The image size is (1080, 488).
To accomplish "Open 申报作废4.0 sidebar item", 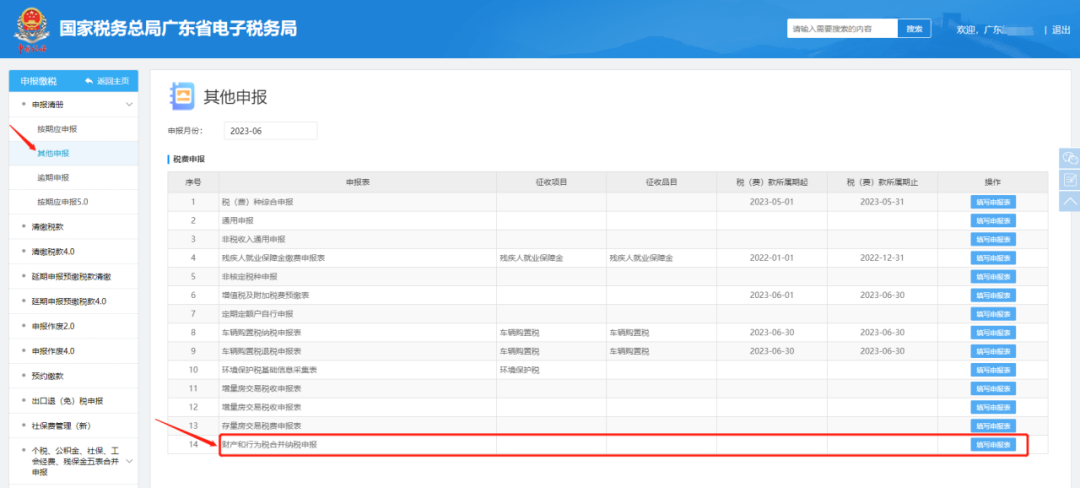I will click(53, 351).
